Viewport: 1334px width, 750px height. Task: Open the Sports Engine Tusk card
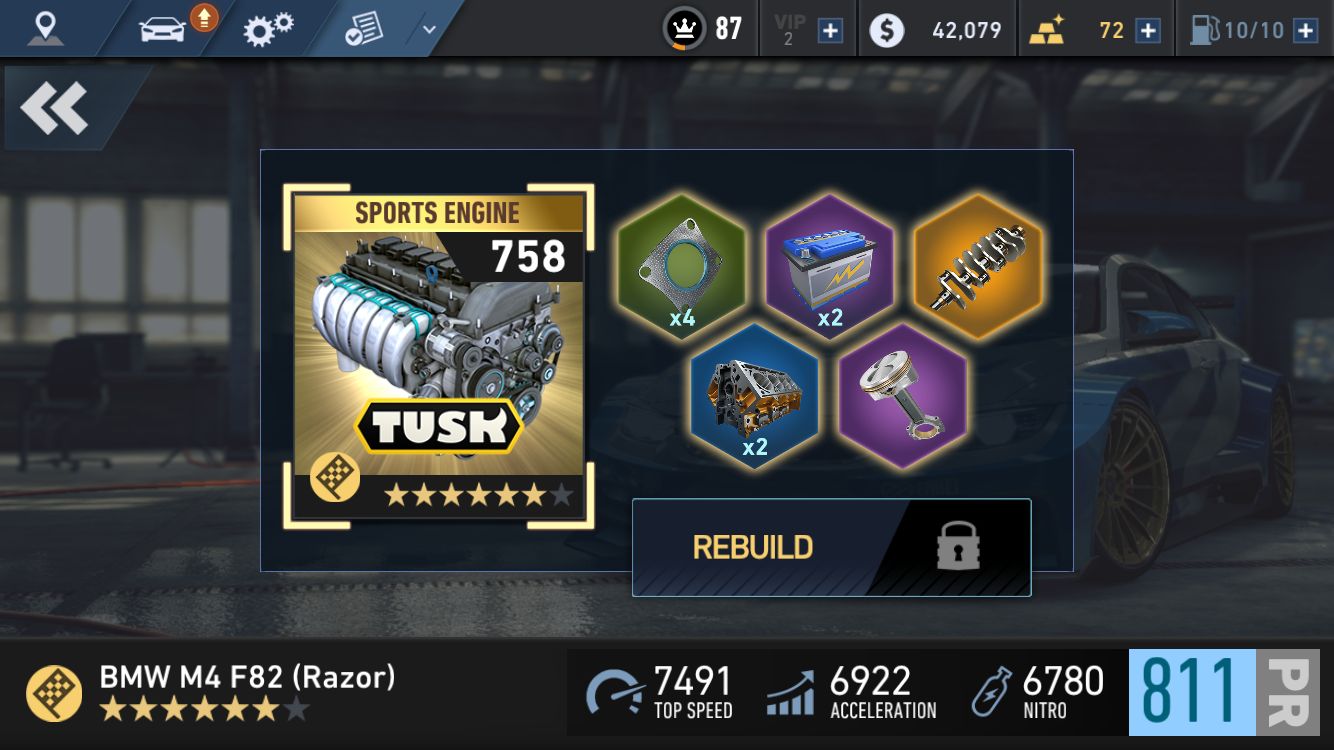[x=438, y=356]
